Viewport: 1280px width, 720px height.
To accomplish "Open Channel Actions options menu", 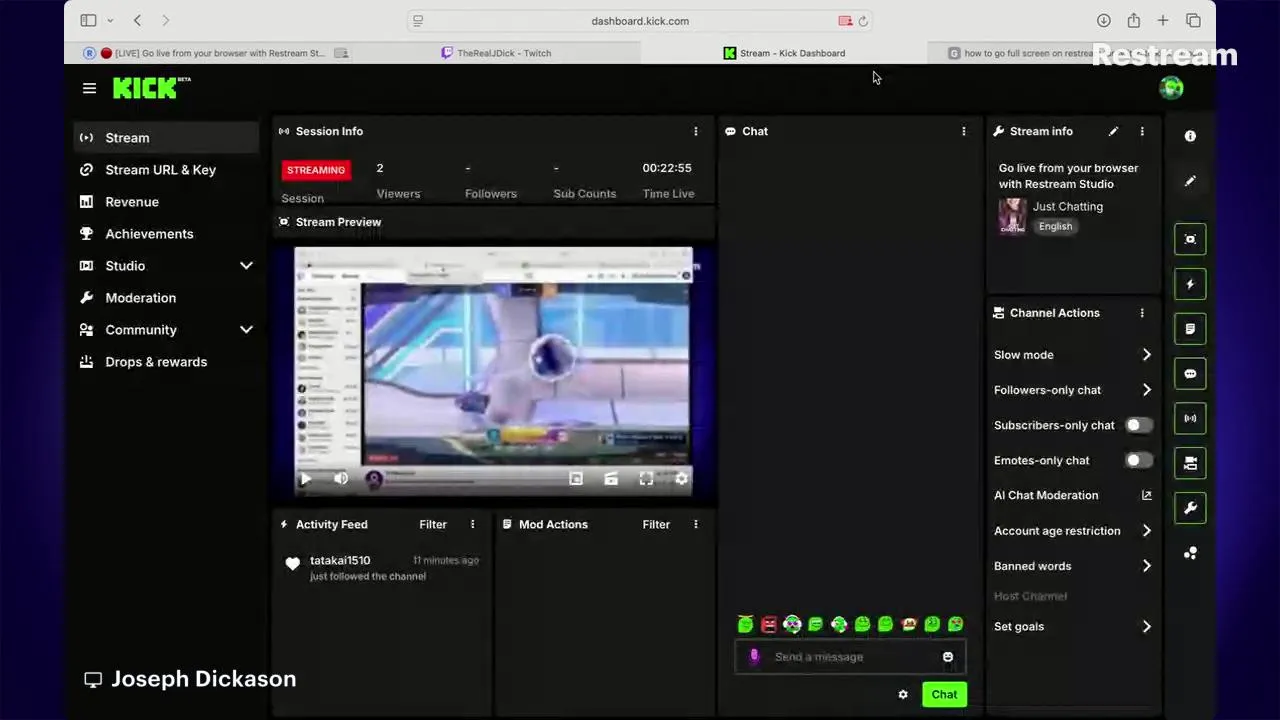I will click(x=1142, y=313).
